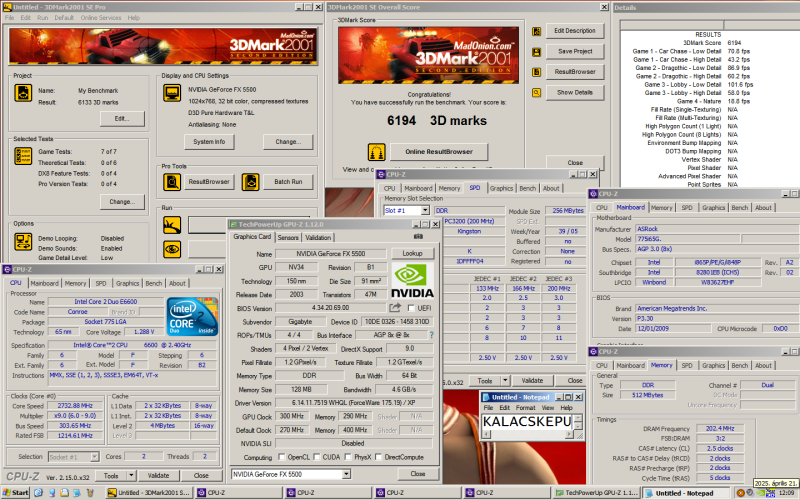This screenshot has height=500, width=800.
Task: Click the Selected Tests icon in 3DMark
Action: click(x=23, y=156)
